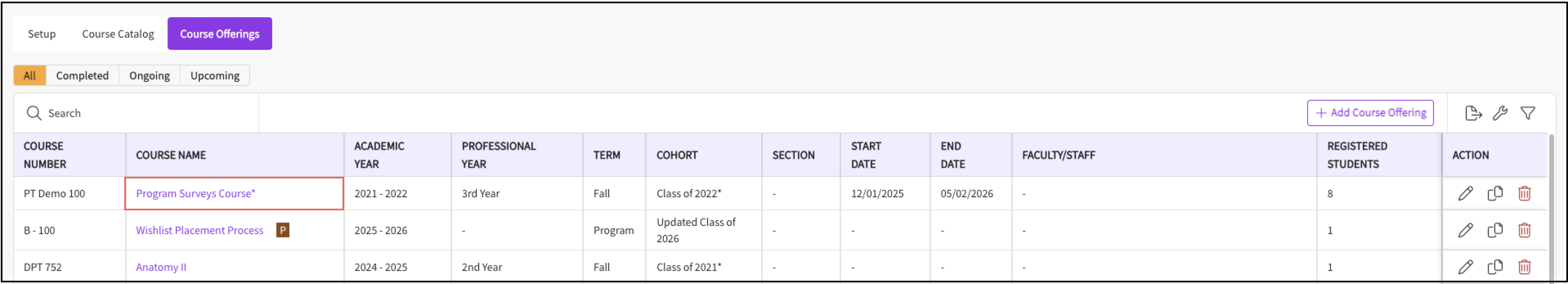
Task: Delete the PT Demo 100 course offering
Action: (x=1524, y=194)
